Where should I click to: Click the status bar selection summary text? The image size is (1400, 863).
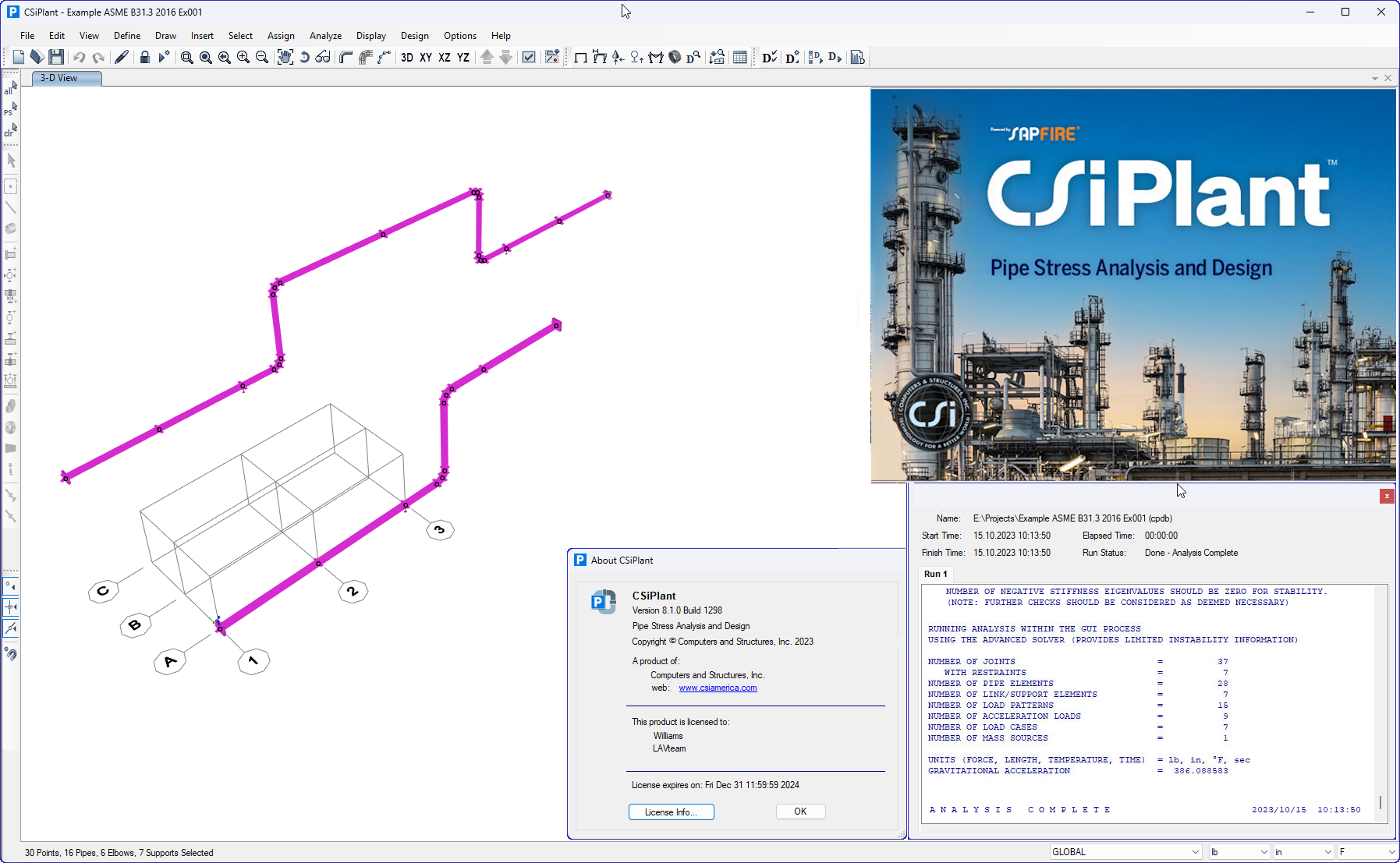pyautogui.click(x=119, y=853)
